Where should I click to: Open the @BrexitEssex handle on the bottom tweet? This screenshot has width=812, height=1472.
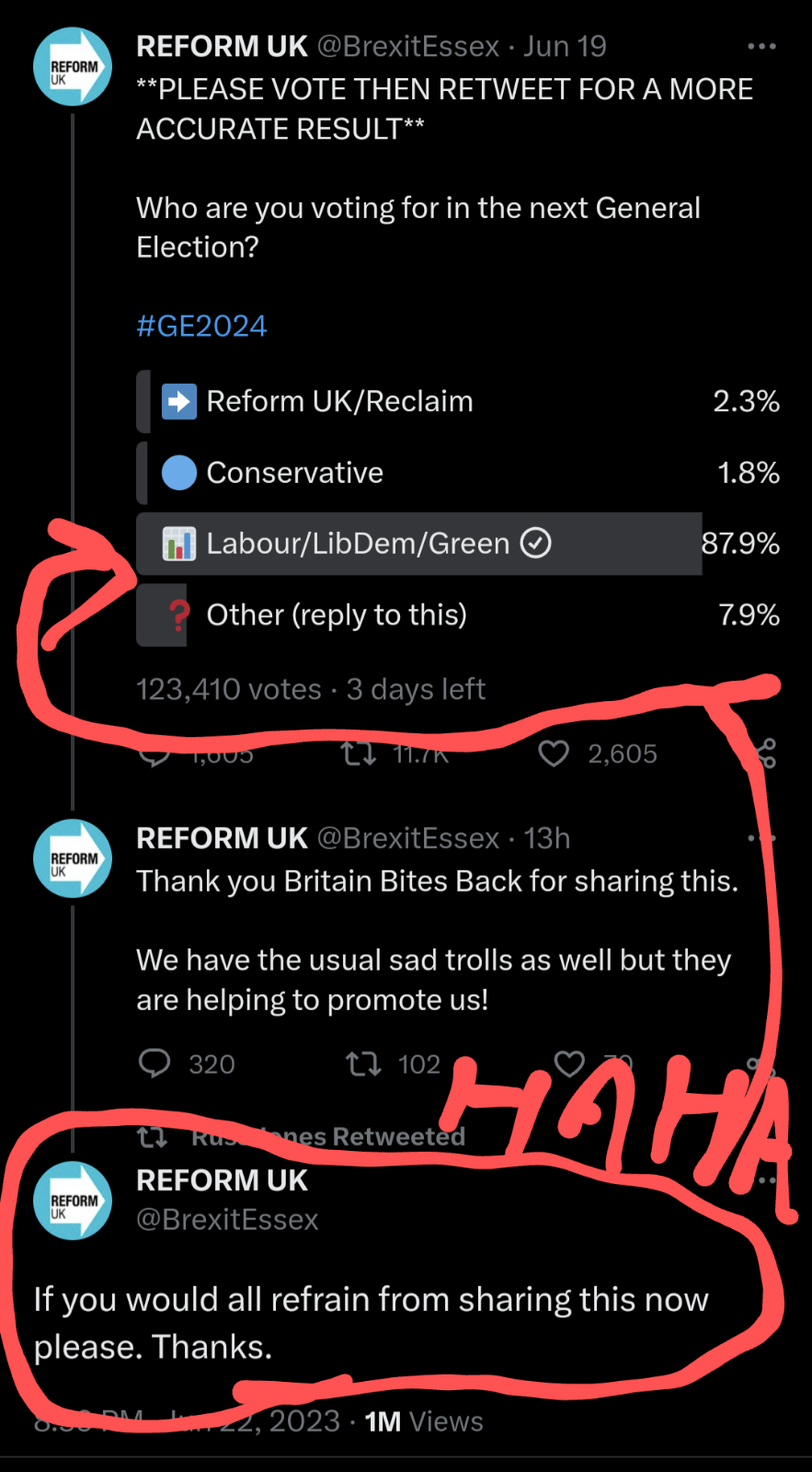pos(227,1220)
